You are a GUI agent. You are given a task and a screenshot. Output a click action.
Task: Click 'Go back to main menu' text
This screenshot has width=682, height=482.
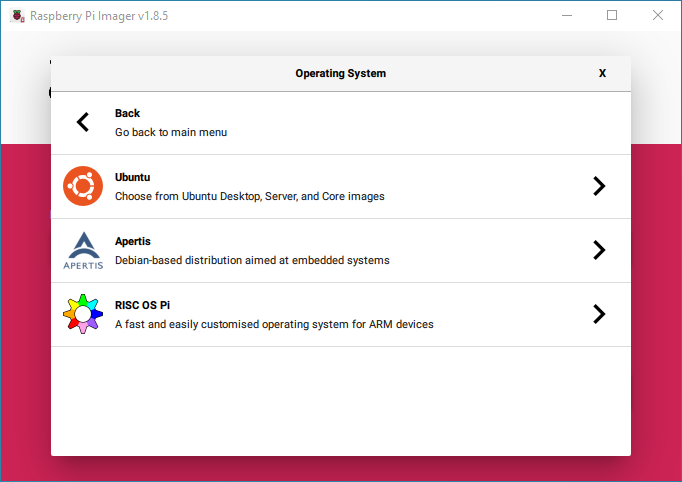tap(171, 132)
